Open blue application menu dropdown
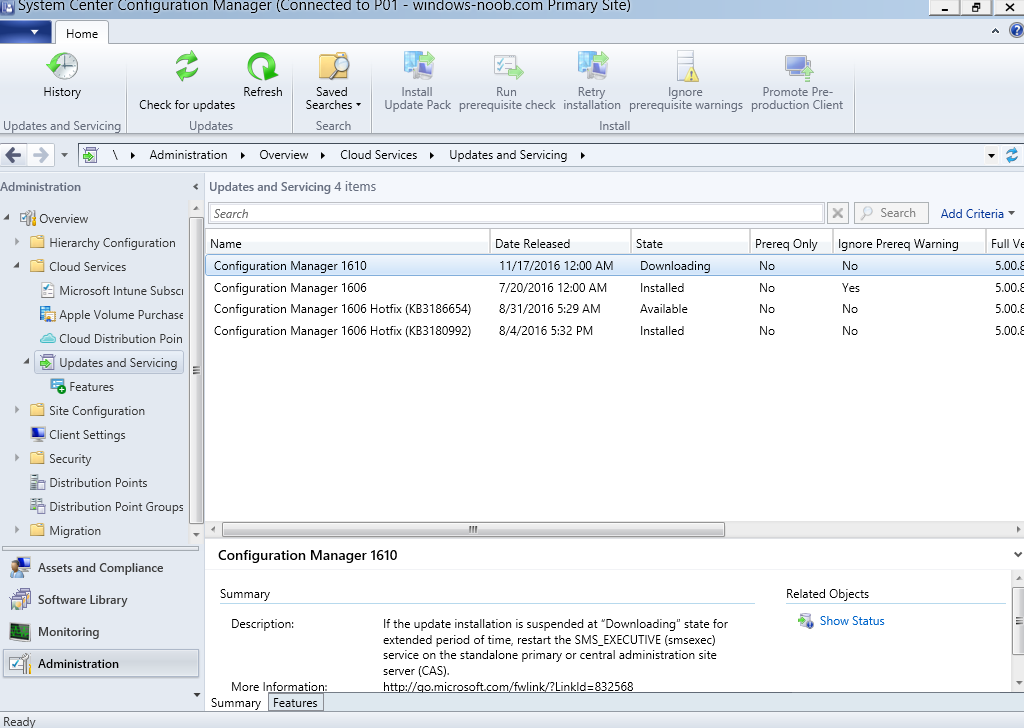The image size is (1024, 728). coord(26,31)
